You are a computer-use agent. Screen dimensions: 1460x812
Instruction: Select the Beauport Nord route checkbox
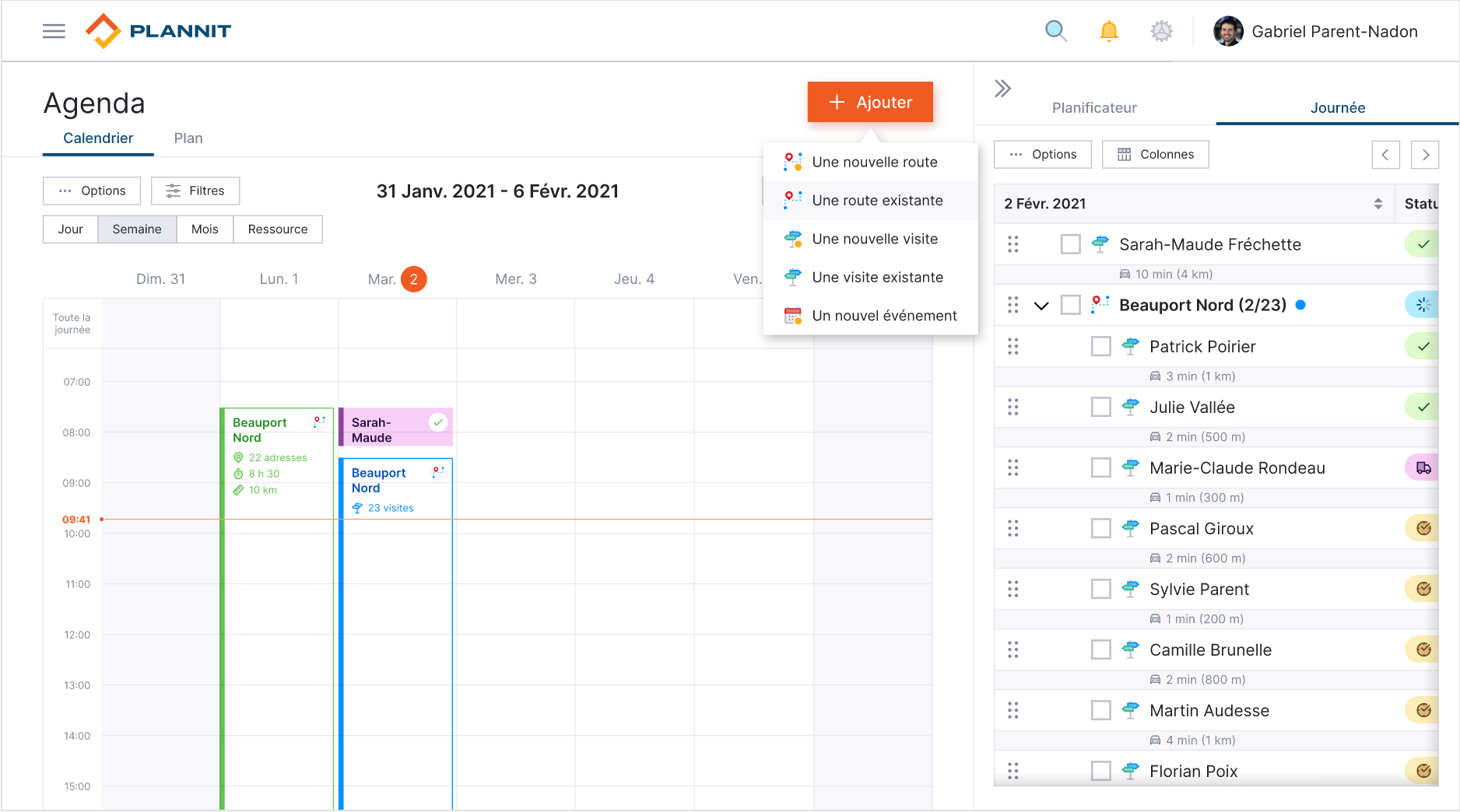pyautogui.click(x=1070, y=305)
